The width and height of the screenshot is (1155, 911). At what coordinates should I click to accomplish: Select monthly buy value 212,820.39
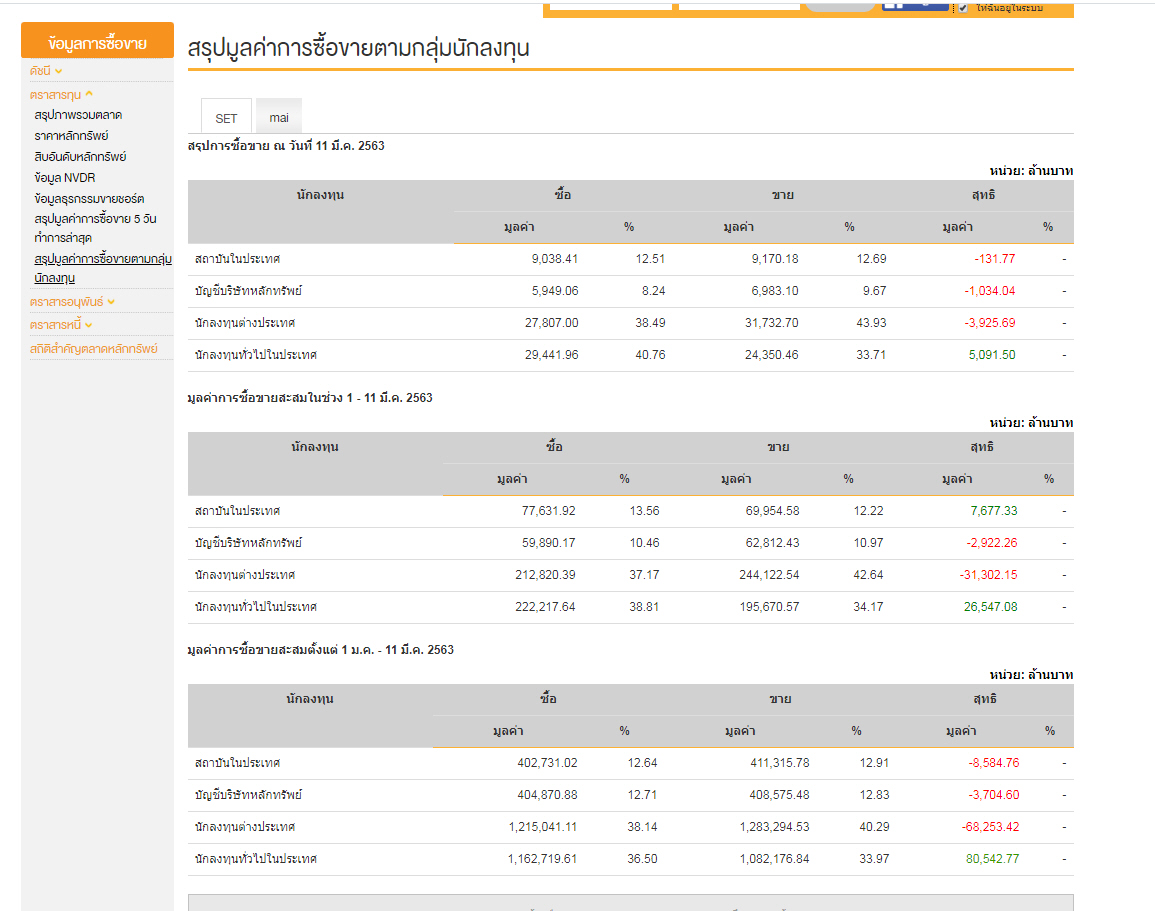point(545,575)
